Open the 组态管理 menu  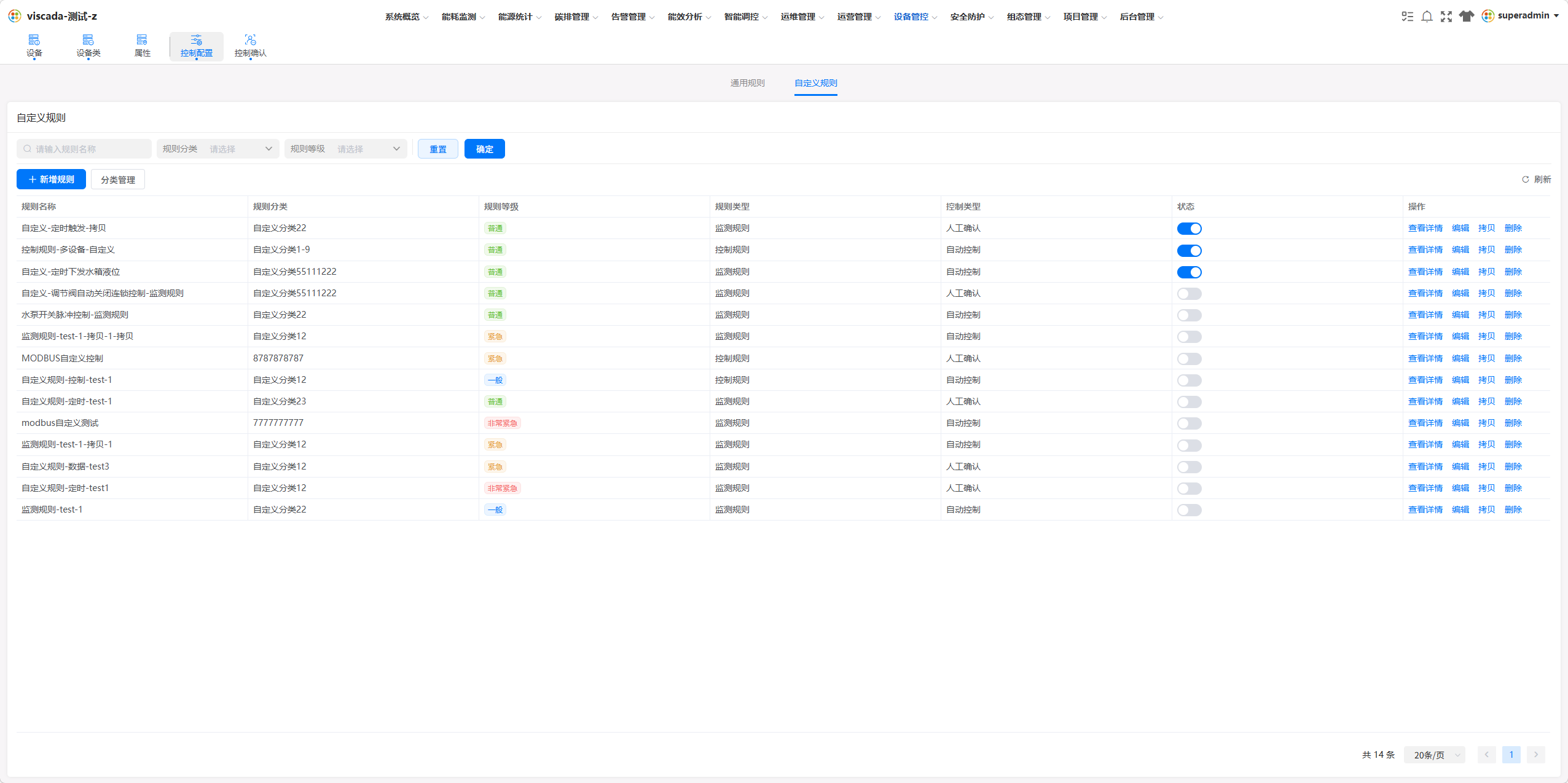point(1029,17)
